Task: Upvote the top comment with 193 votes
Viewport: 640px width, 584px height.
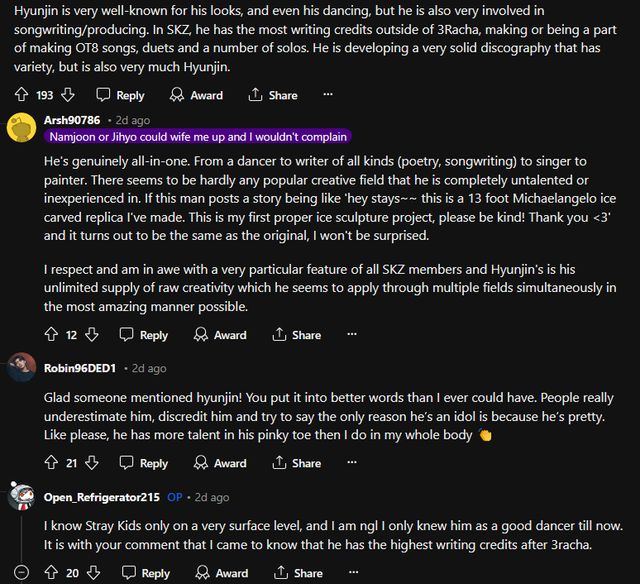Action: tap(22, 95)
